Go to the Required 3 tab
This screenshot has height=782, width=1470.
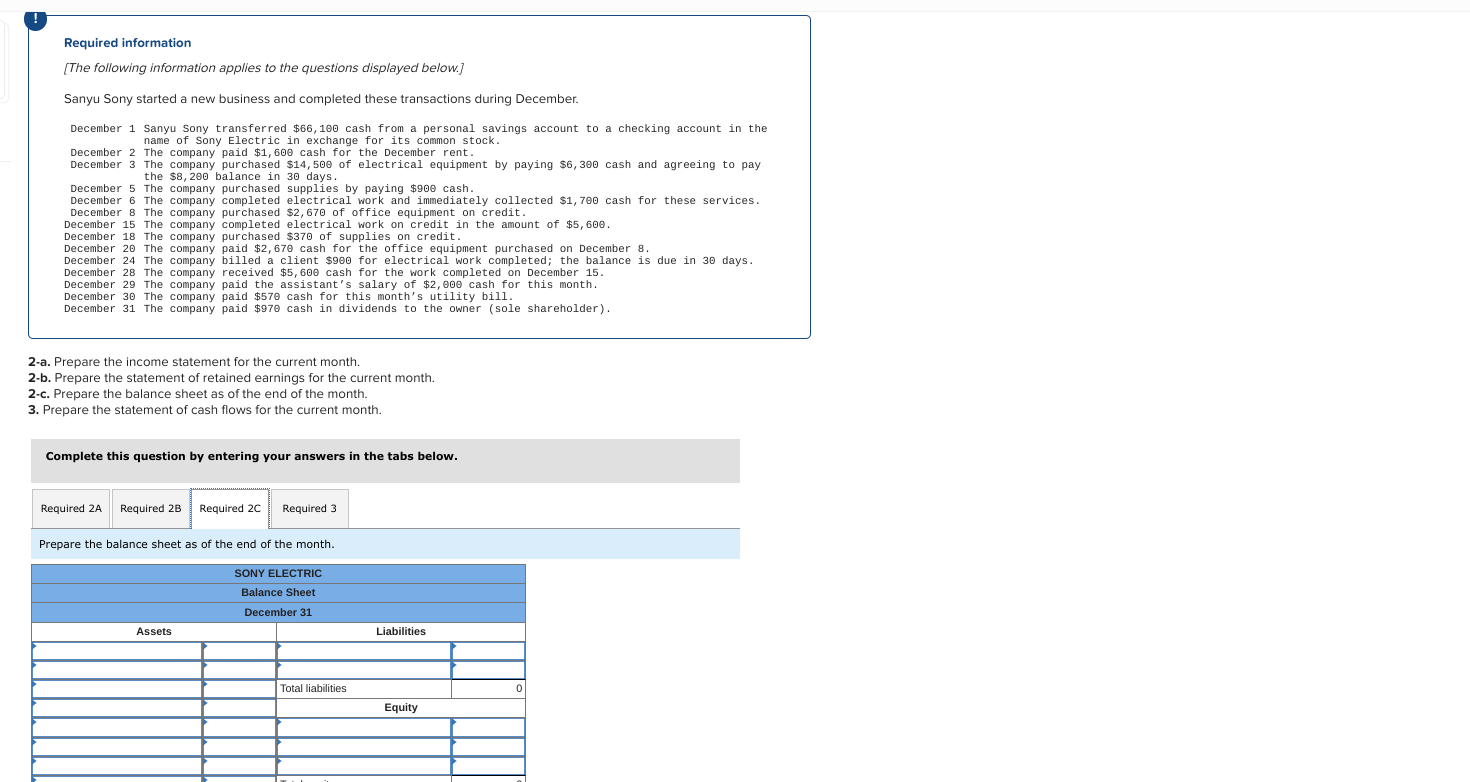310,509
